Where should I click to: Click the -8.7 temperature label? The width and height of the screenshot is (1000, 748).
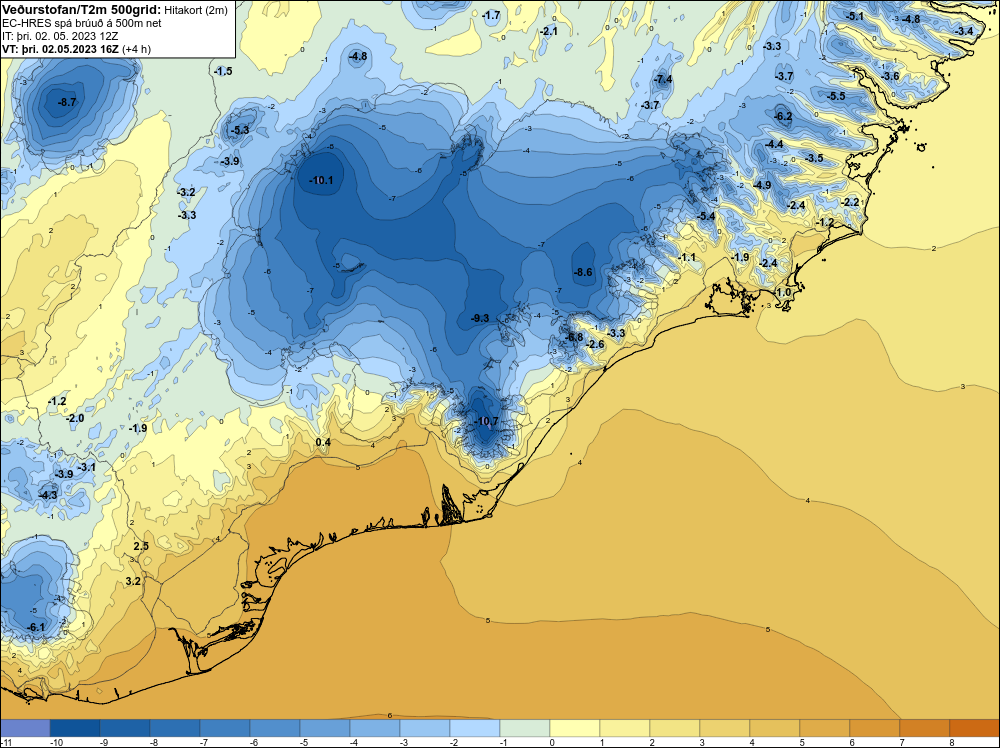click(x=66, y=102)
